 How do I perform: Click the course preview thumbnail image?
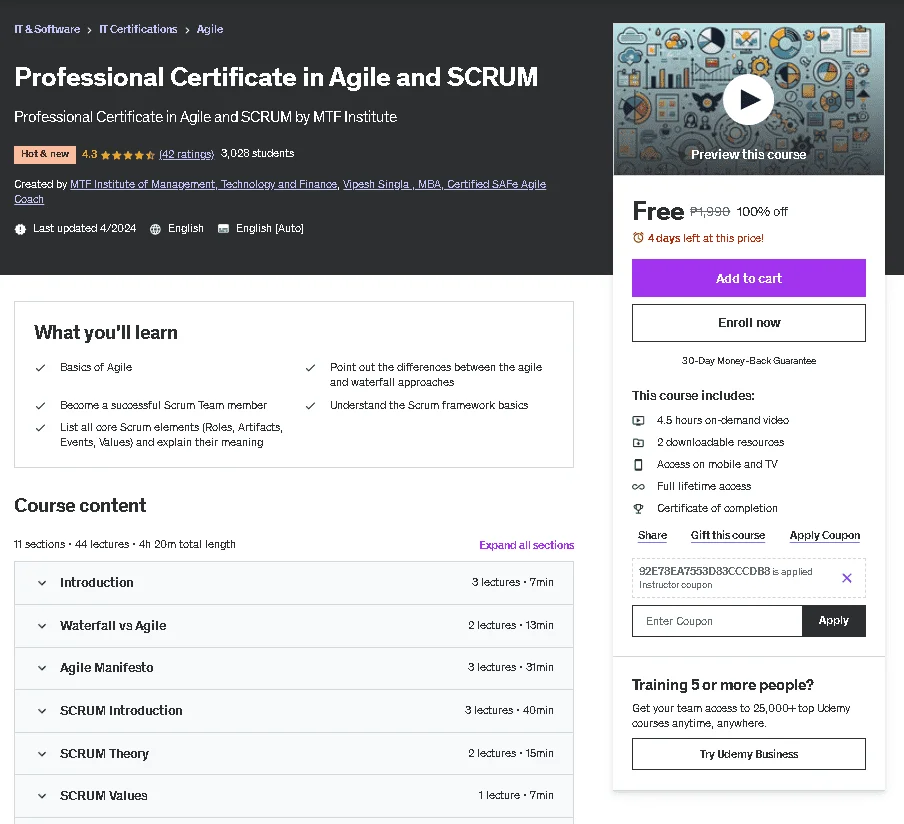[748, 99]
